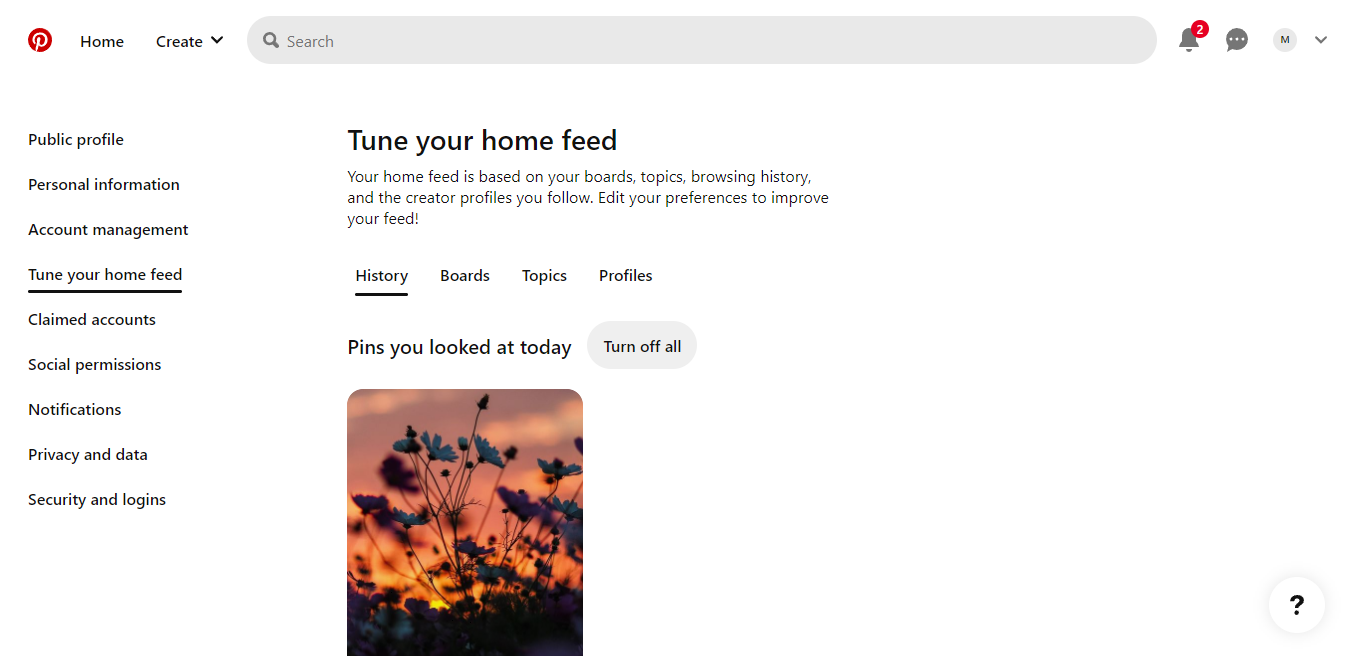This screenshot has width=1348, height=656.
Task: Open the Create dropdown menu
Action: [x=189, y=41]
